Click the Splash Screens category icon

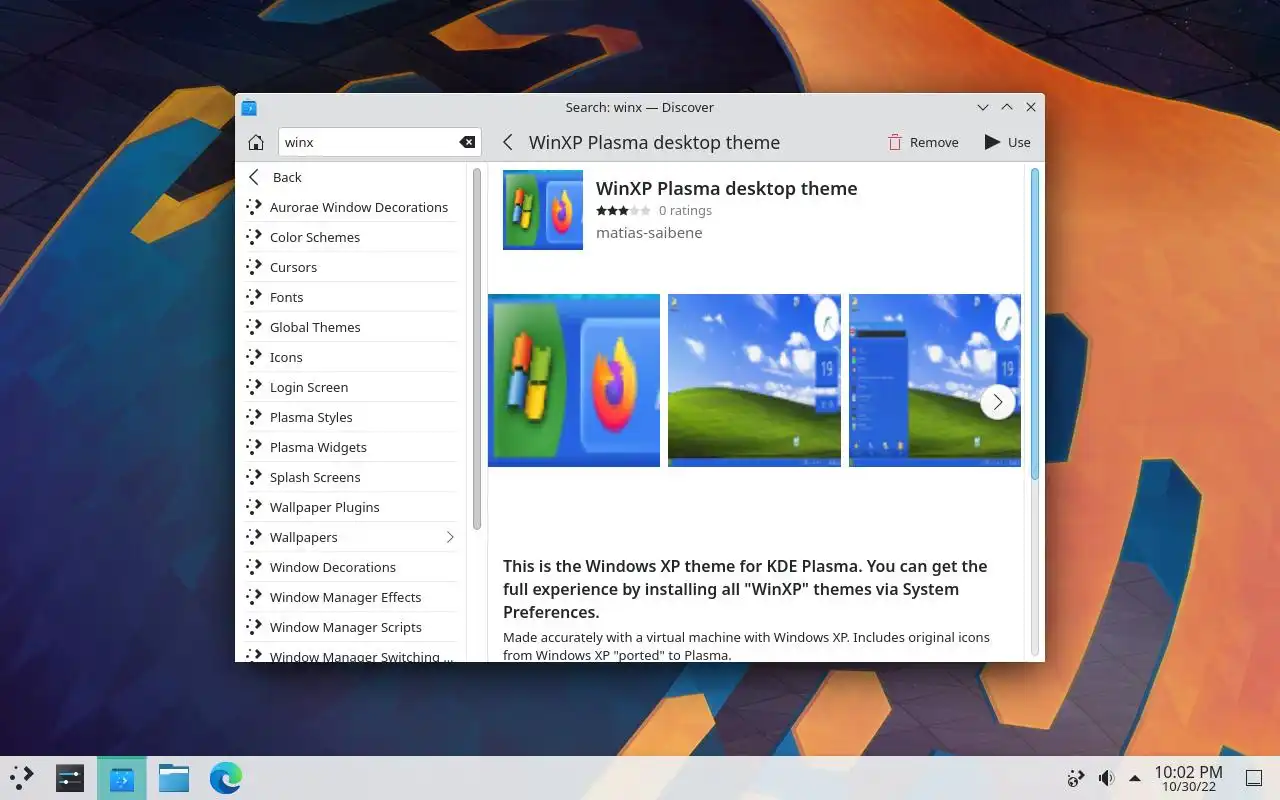pos(254,477)
